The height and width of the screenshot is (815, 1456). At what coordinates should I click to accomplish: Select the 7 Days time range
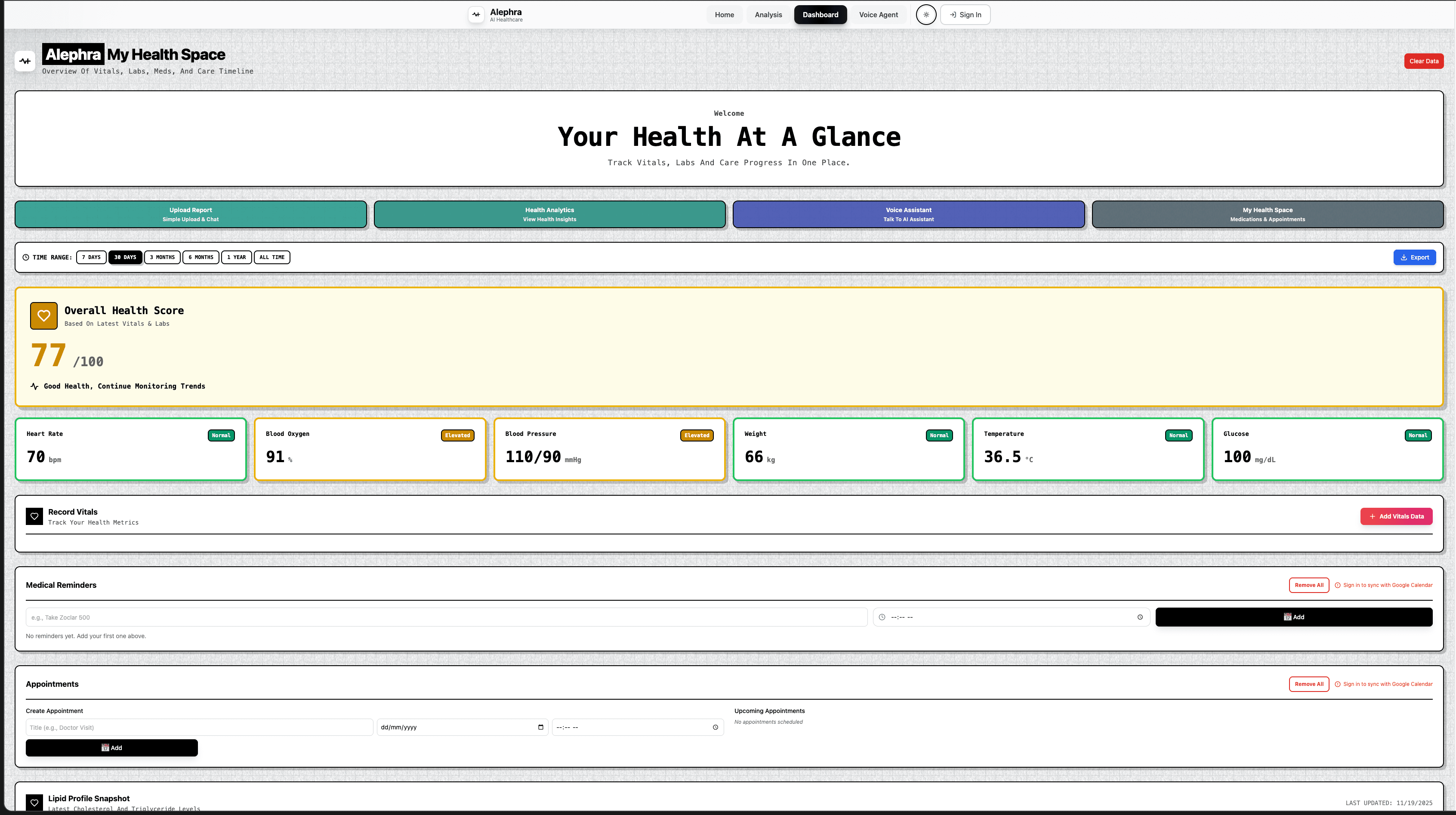click(x=91, y=257)
